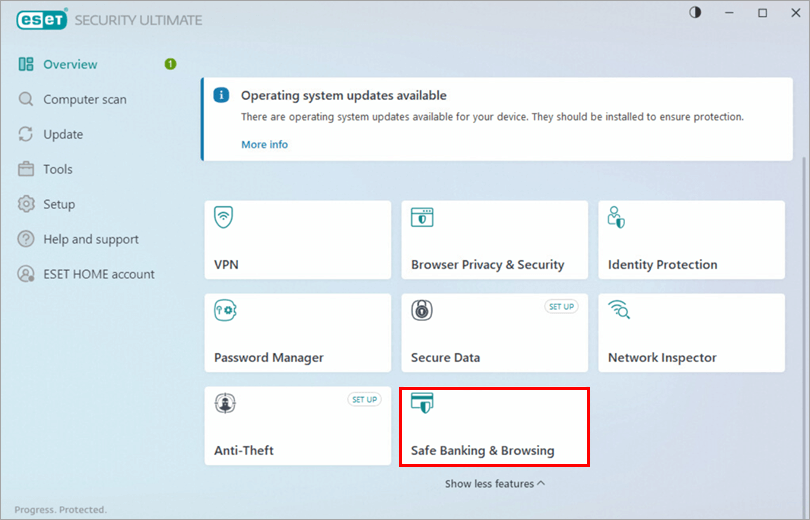Follow the More info link
The image size is (810, 520).
264,144
